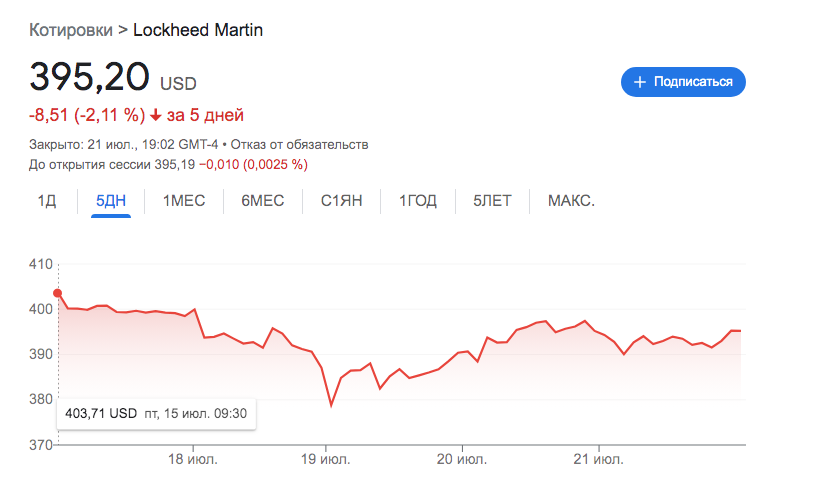The image size is (813, 481).
Task: Show the 5ЛЕТ chart view
Action: click(x=492, y=201)
